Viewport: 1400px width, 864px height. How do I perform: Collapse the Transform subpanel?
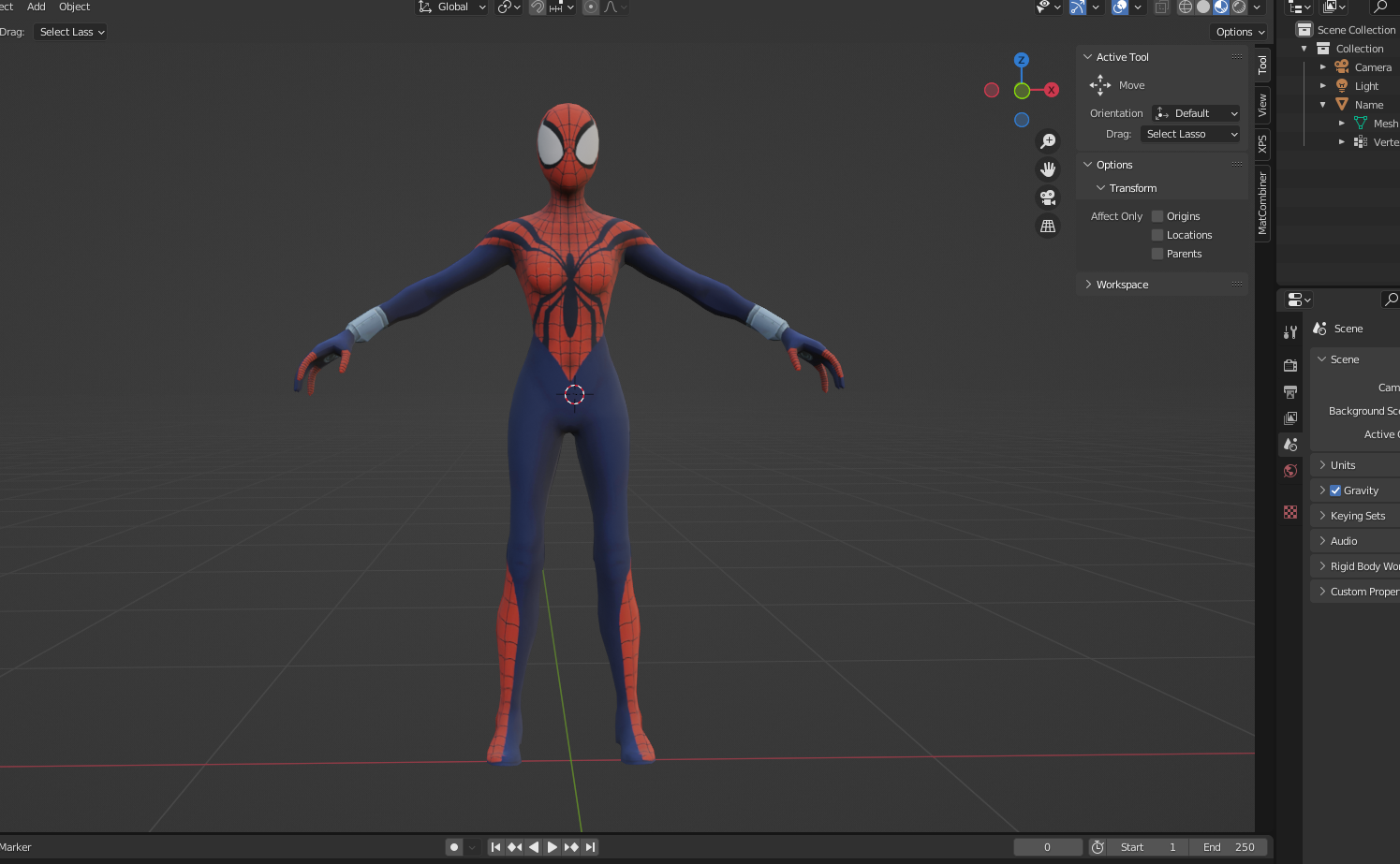pos(1101,188)
